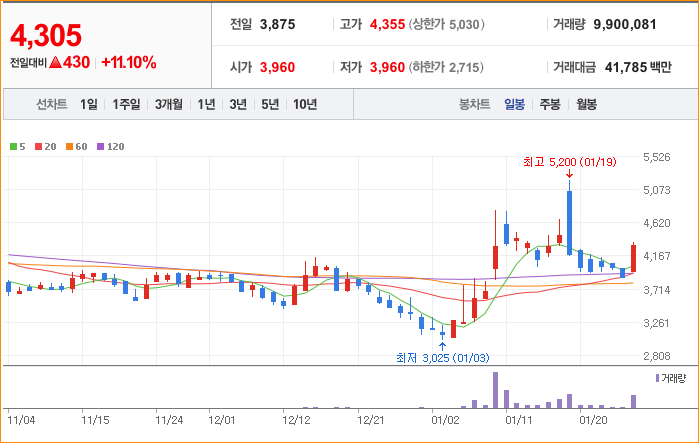Click the 2,808 price axis label
Screen dimensions: 699x443
coord(657,356)
